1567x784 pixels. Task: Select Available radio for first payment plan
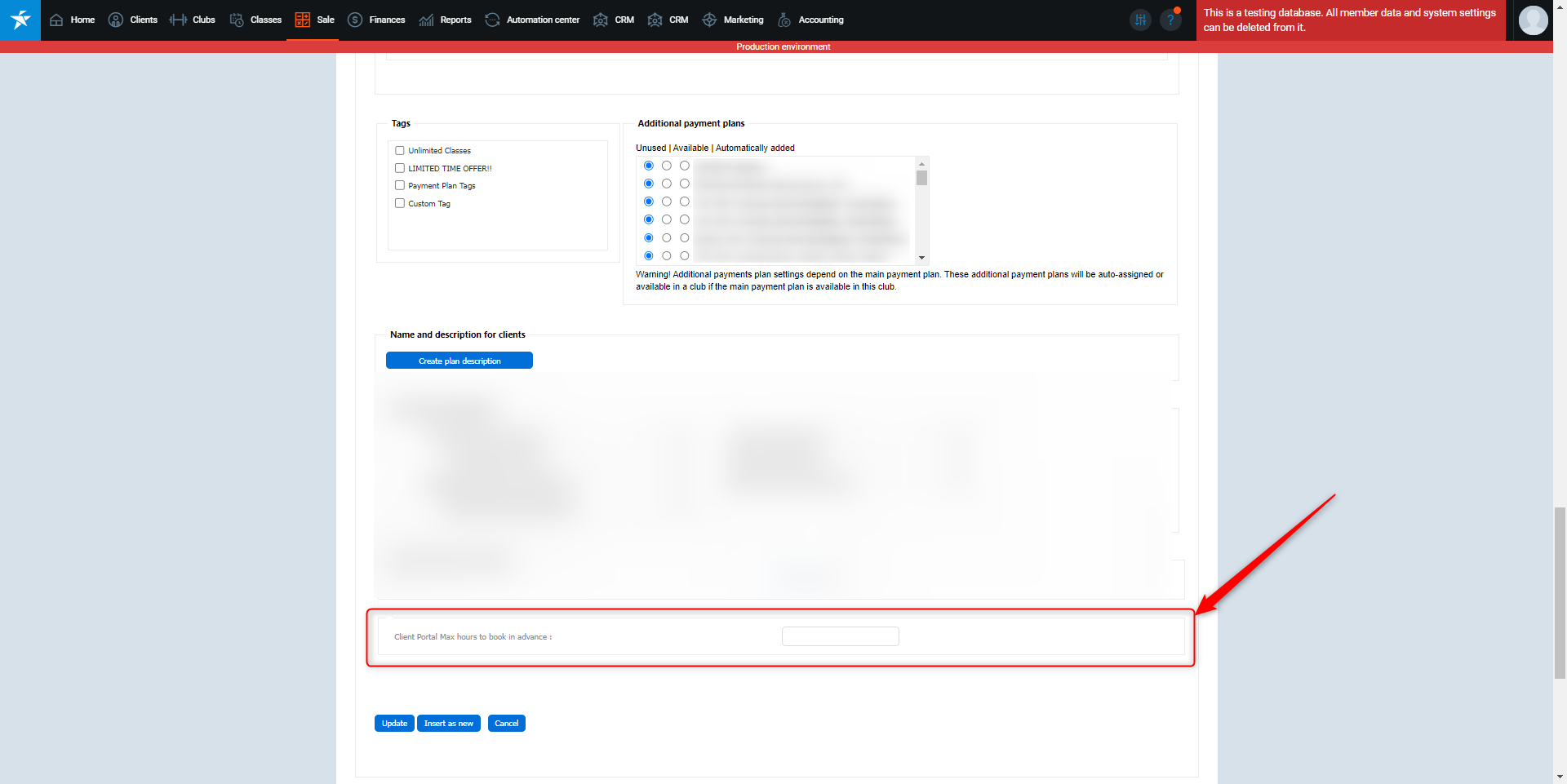pyautogui.click(x=667, y=166)
